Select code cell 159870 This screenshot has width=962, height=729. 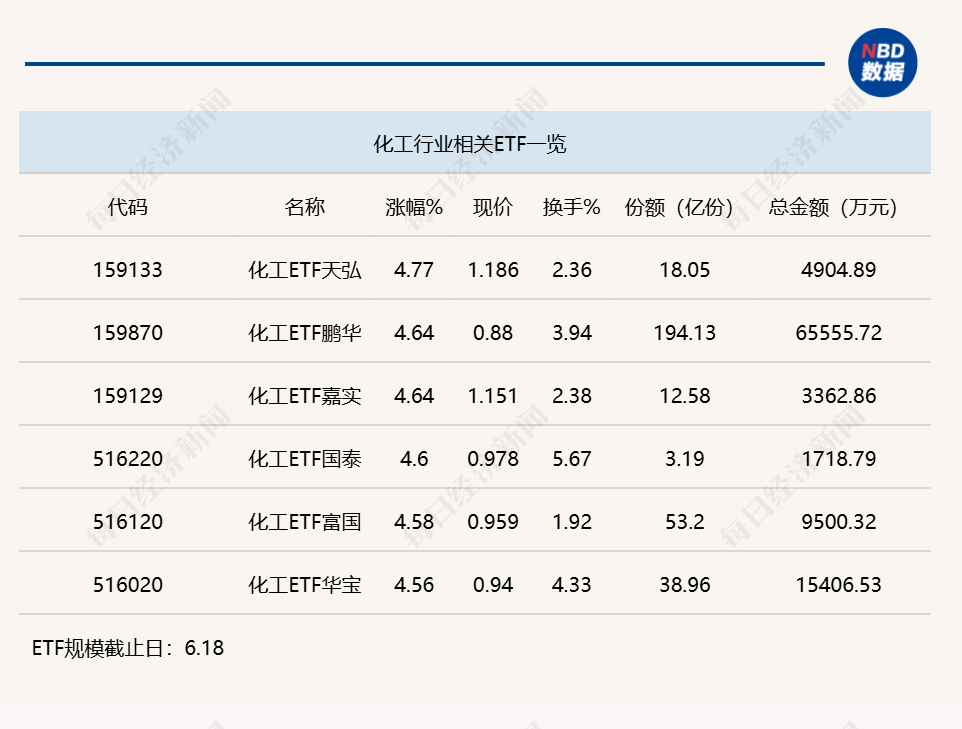point(128,333)
